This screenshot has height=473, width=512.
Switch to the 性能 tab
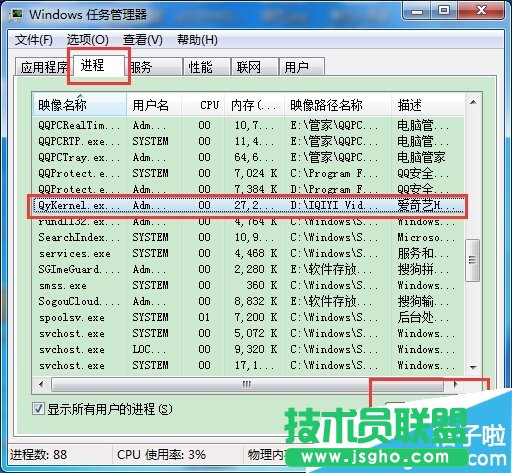(x=207, y=67)
